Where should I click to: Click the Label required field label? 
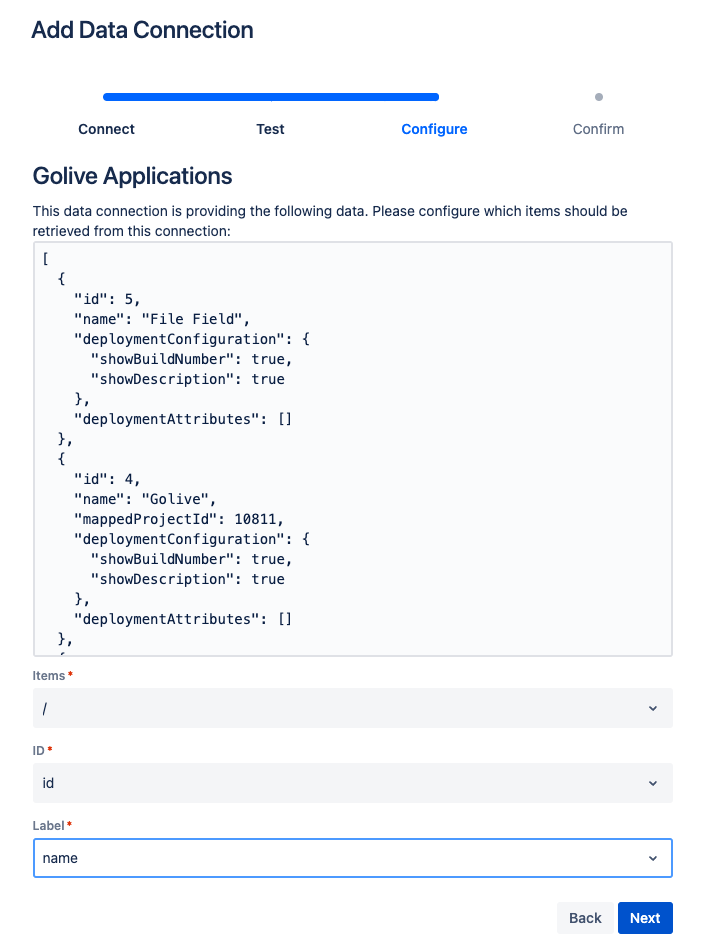(51, 825)
